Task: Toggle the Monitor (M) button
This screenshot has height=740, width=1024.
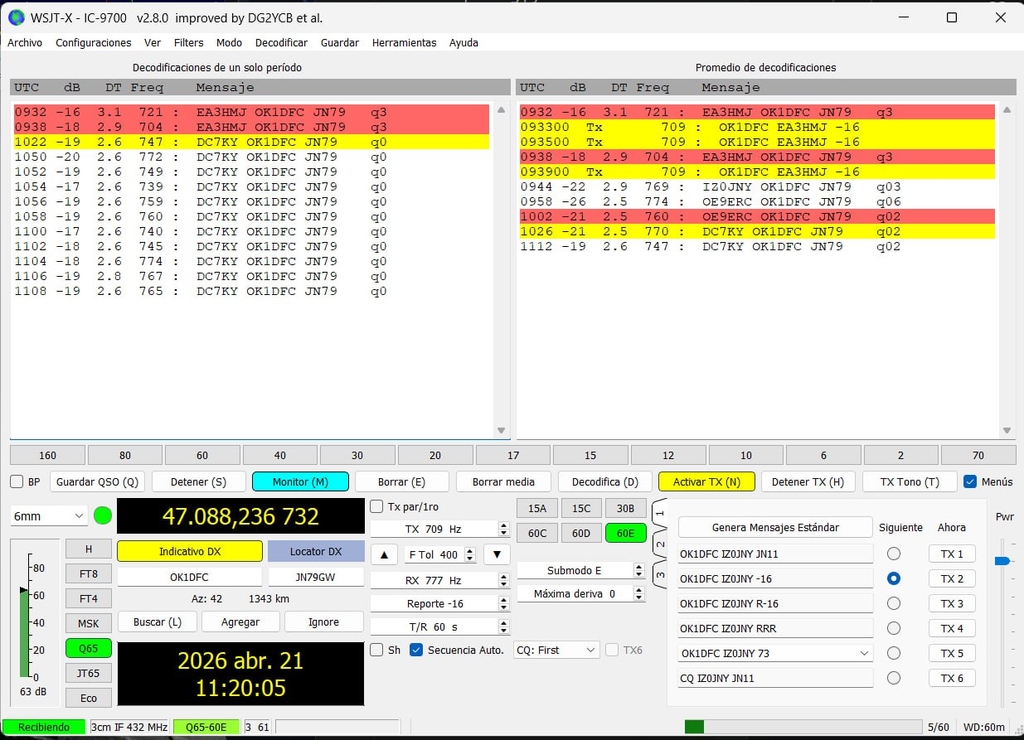Action: click(300, 482)
